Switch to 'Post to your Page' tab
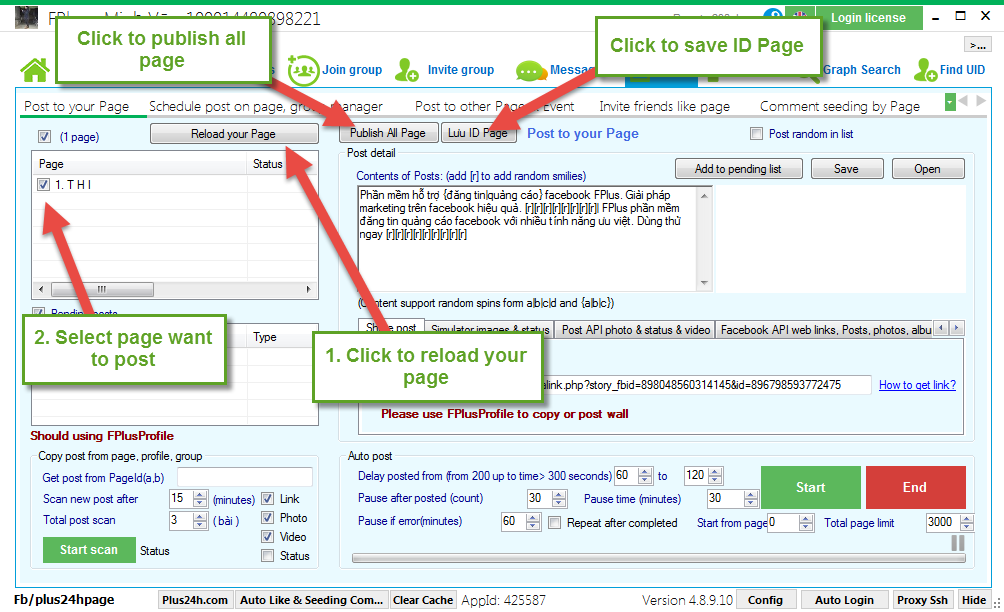 click(77, 106)
